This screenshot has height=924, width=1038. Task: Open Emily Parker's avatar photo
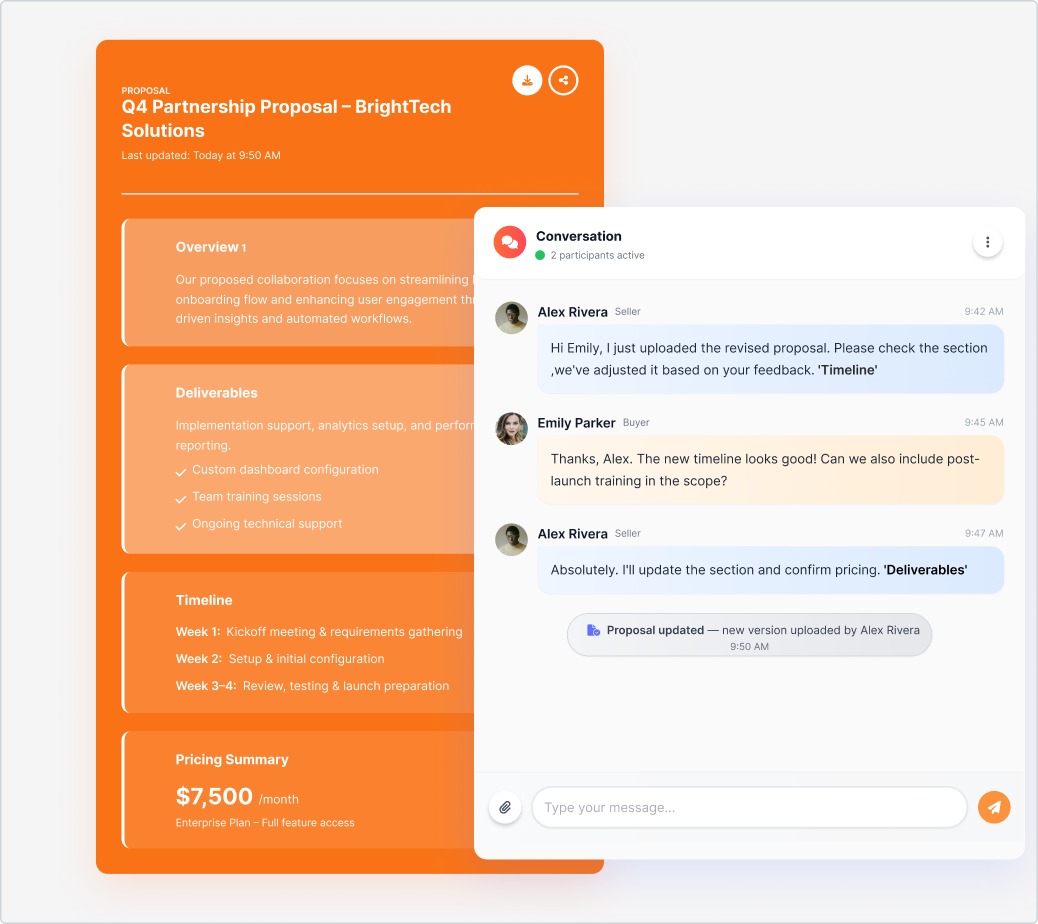pyautogui.click(x=511, y=429)
